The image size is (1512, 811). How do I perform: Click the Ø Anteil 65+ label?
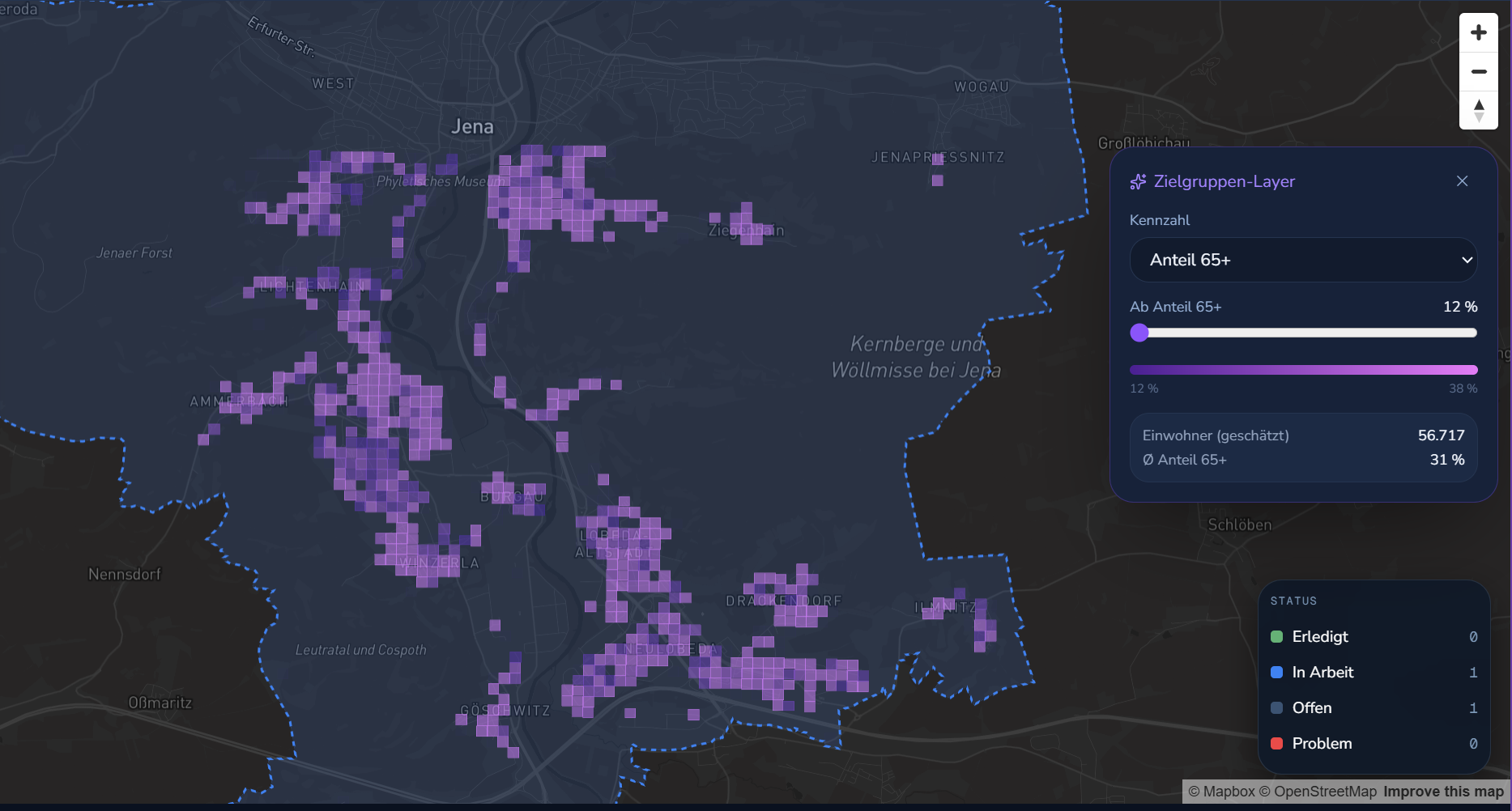[1184, 460]
